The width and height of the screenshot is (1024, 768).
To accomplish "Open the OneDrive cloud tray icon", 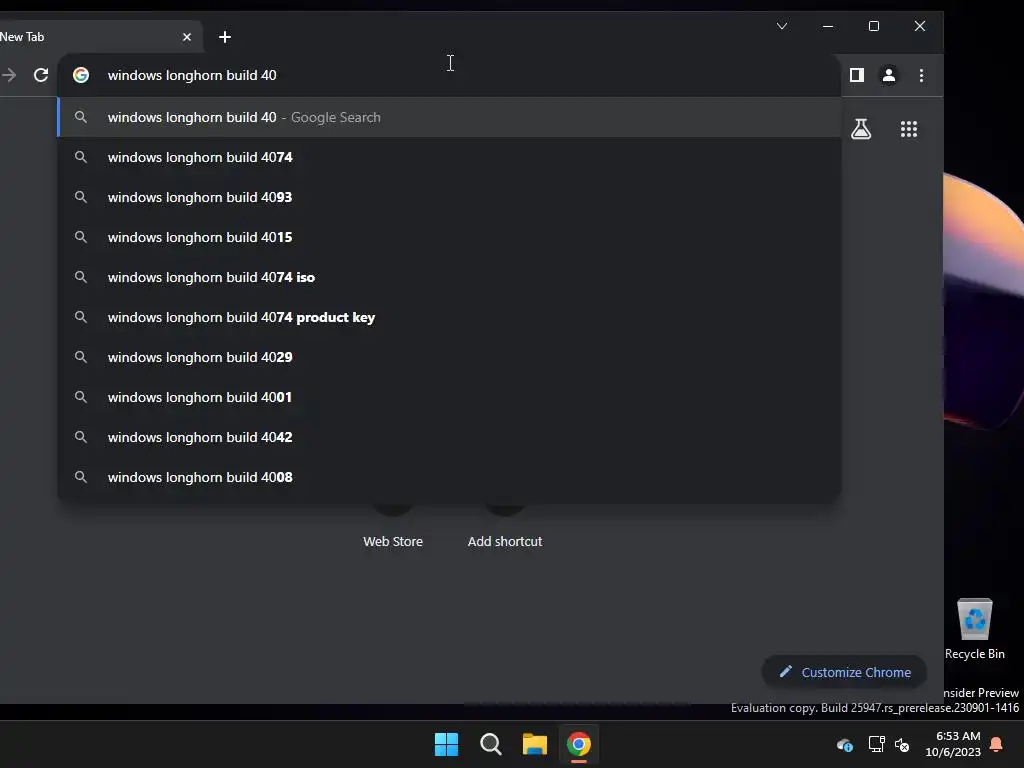I will 844,744.
